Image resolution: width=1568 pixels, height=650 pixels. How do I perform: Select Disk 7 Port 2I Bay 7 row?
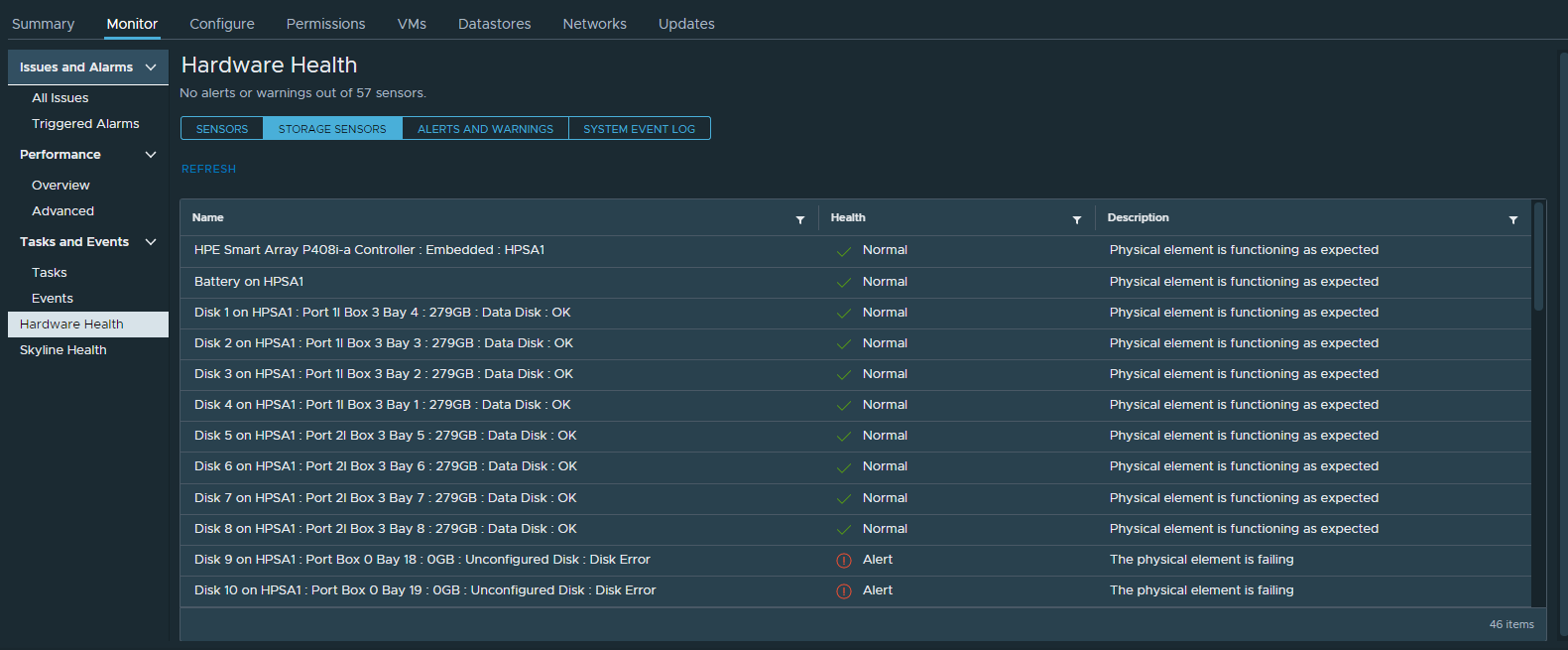pyautogui.click(x=856, y=499)
